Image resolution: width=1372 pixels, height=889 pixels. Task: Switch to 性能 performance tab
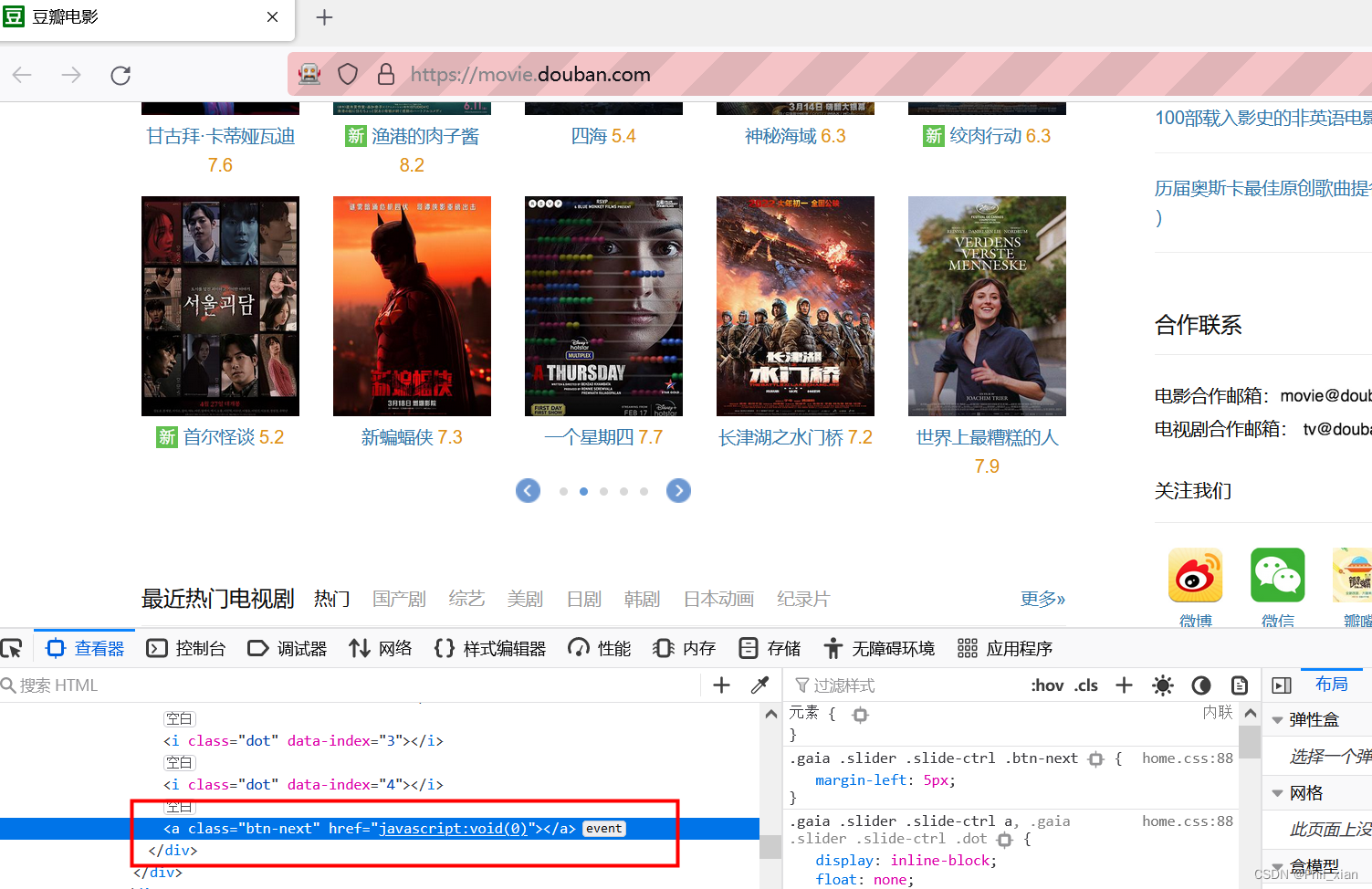599,648
